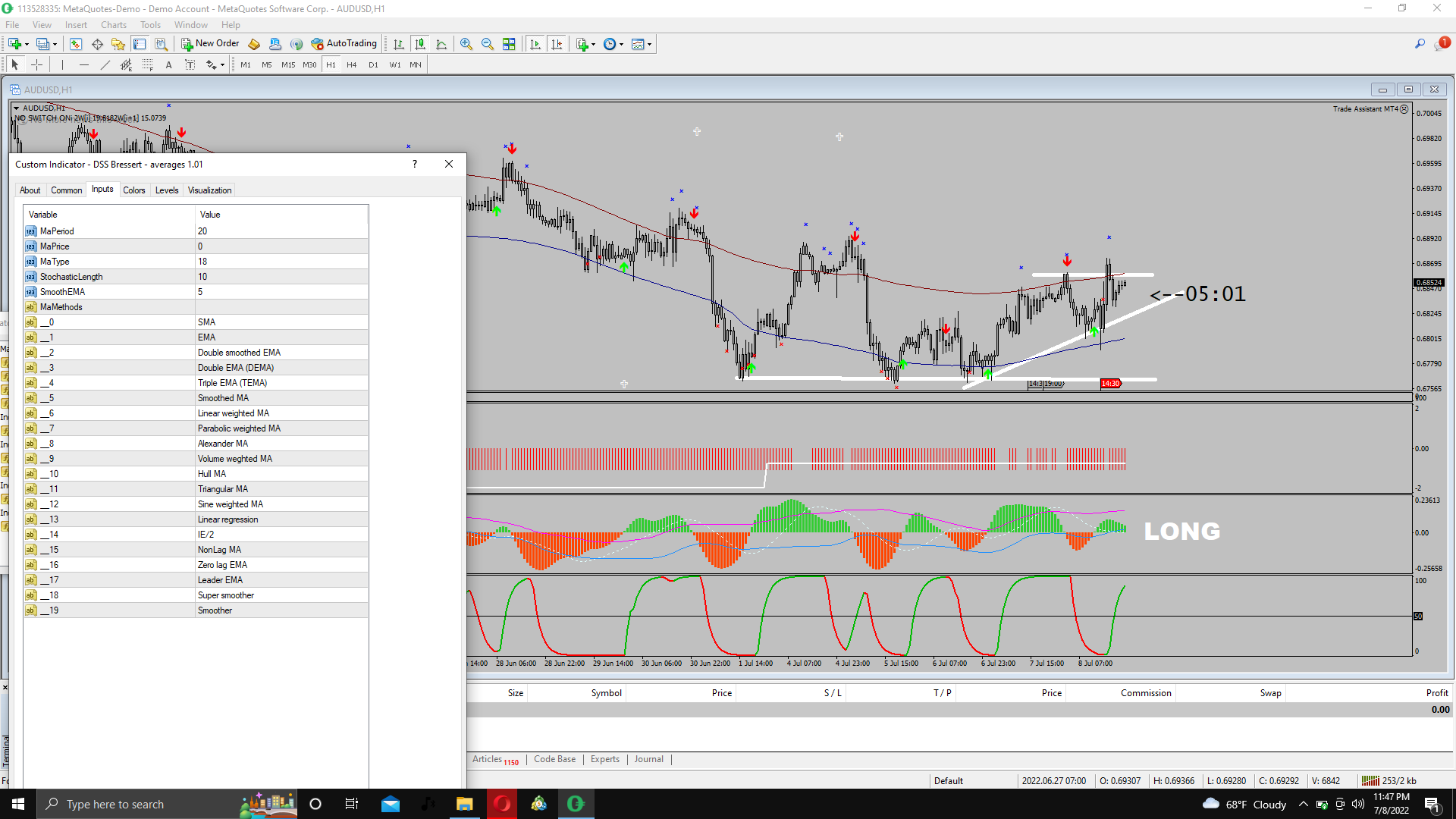Switch chart timeframe to H4
The width and height of the screenshot is (1456, 819).
351,65
